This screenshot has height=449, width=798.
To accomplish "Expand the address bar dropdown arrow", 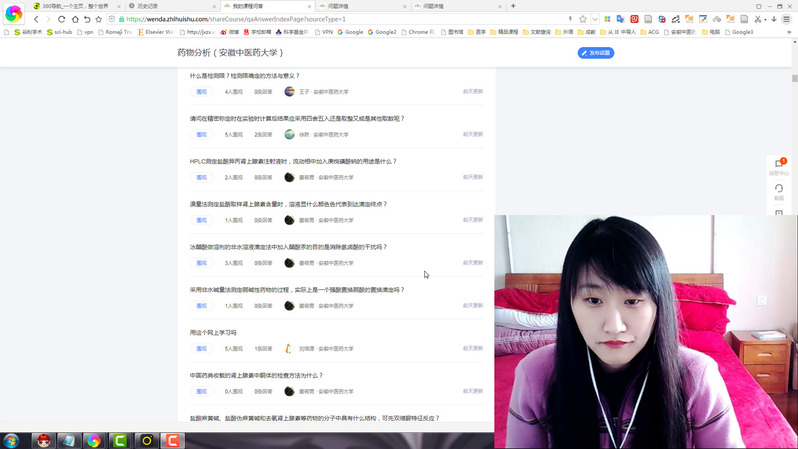I will [595, 19].
